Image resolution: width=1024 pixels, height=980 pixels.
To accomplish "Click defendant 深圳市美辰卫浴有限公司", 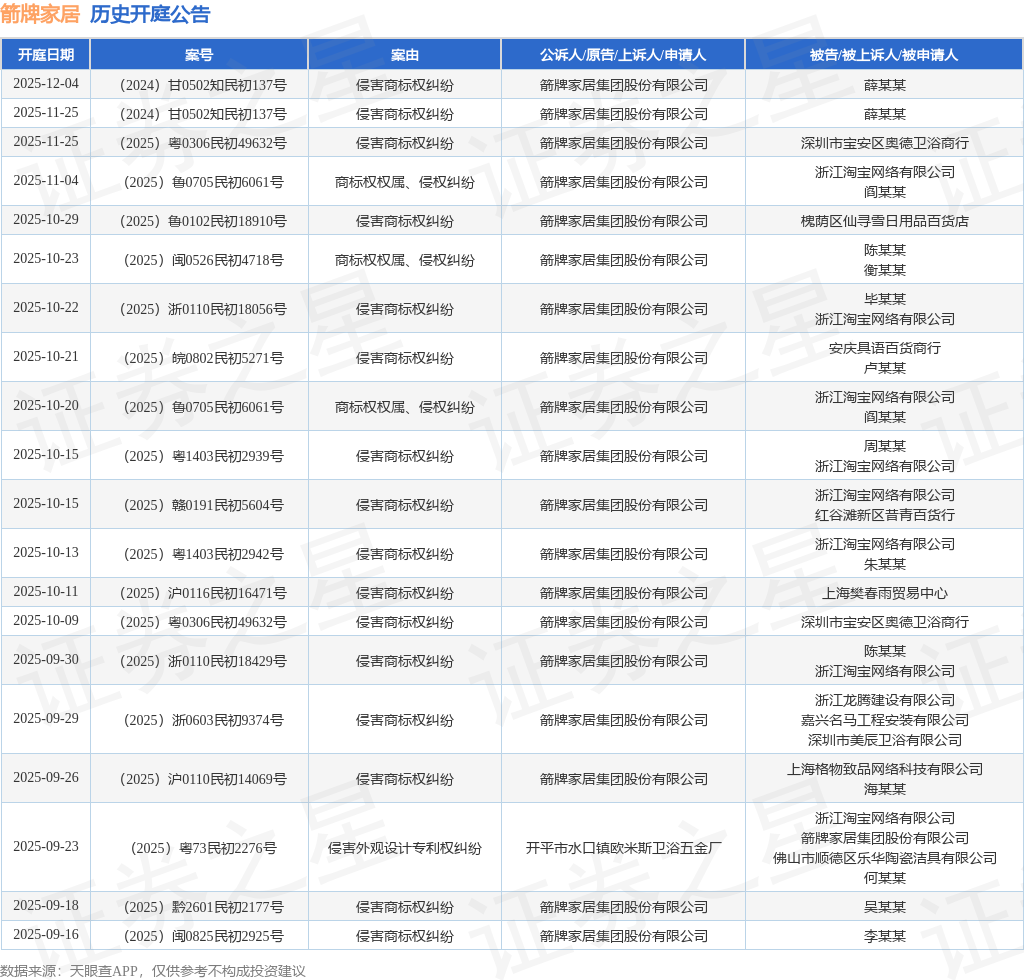I will coord(885,740).
